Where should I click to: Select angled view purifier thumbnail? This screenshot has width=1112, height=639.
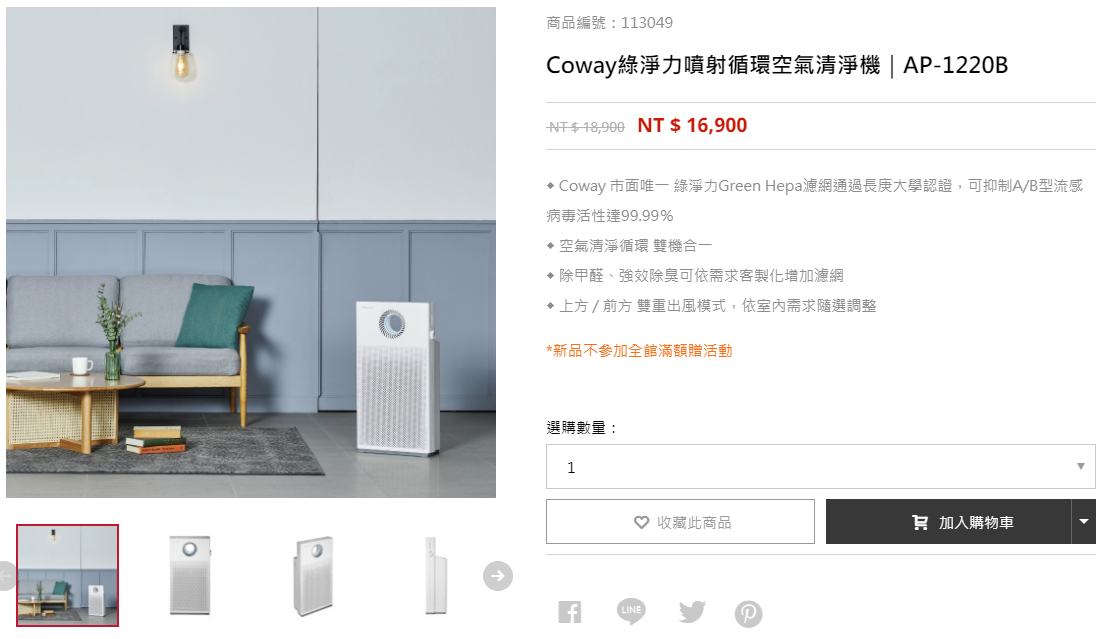313,575
